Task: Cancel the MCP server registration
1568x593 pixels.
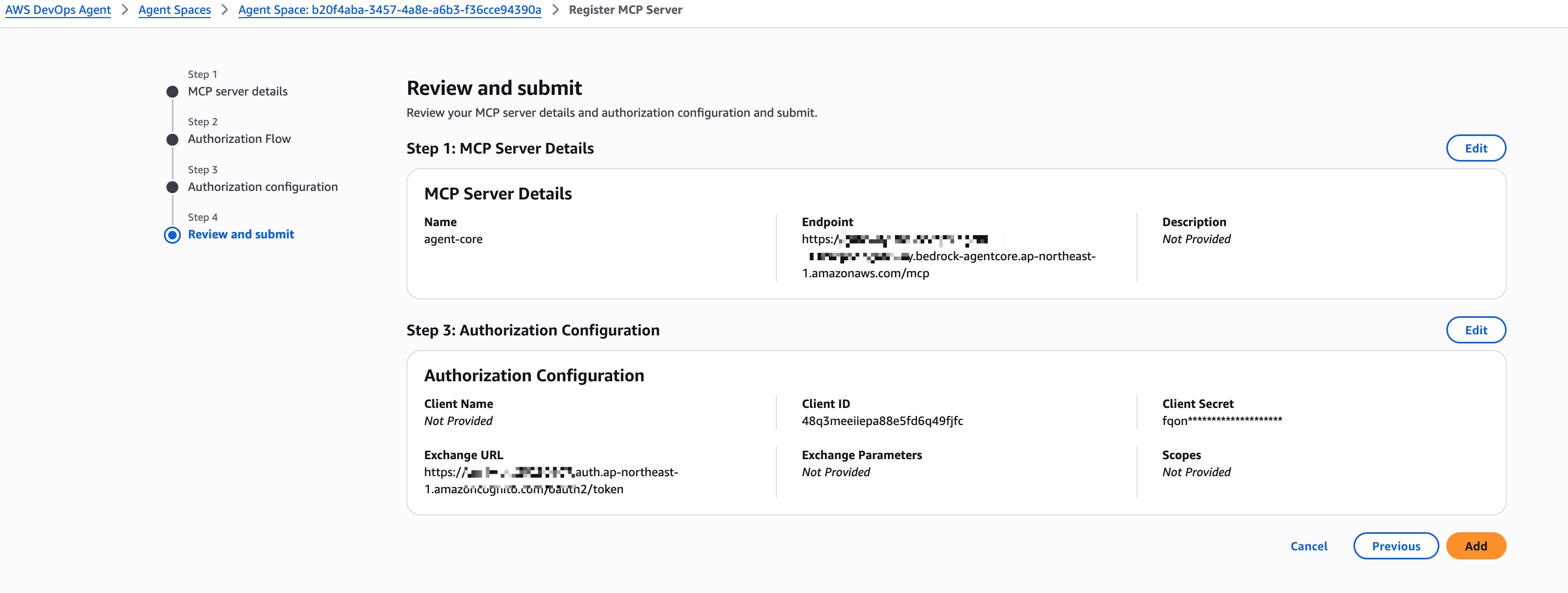Action: click(x=1309, y=546)
